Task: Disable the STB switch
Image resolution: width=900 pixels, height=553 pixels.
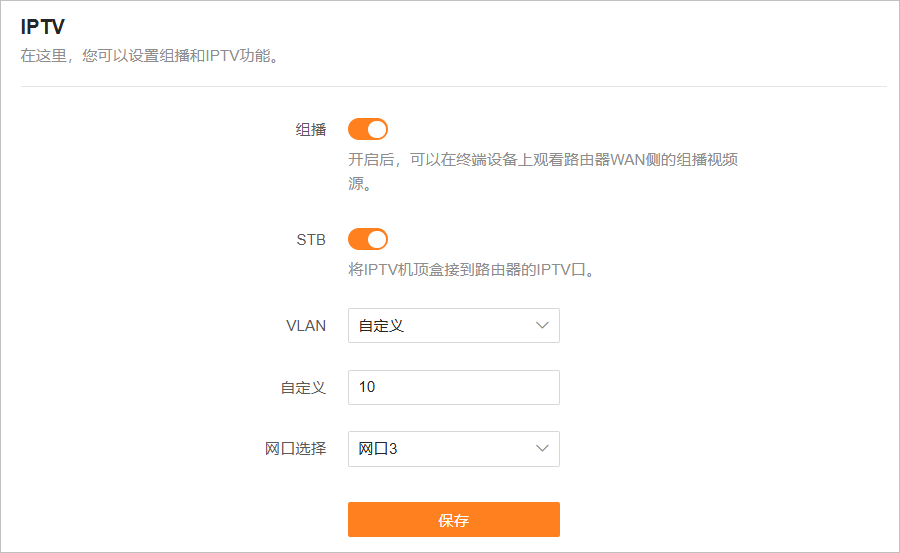Action: tap(367, 239)
